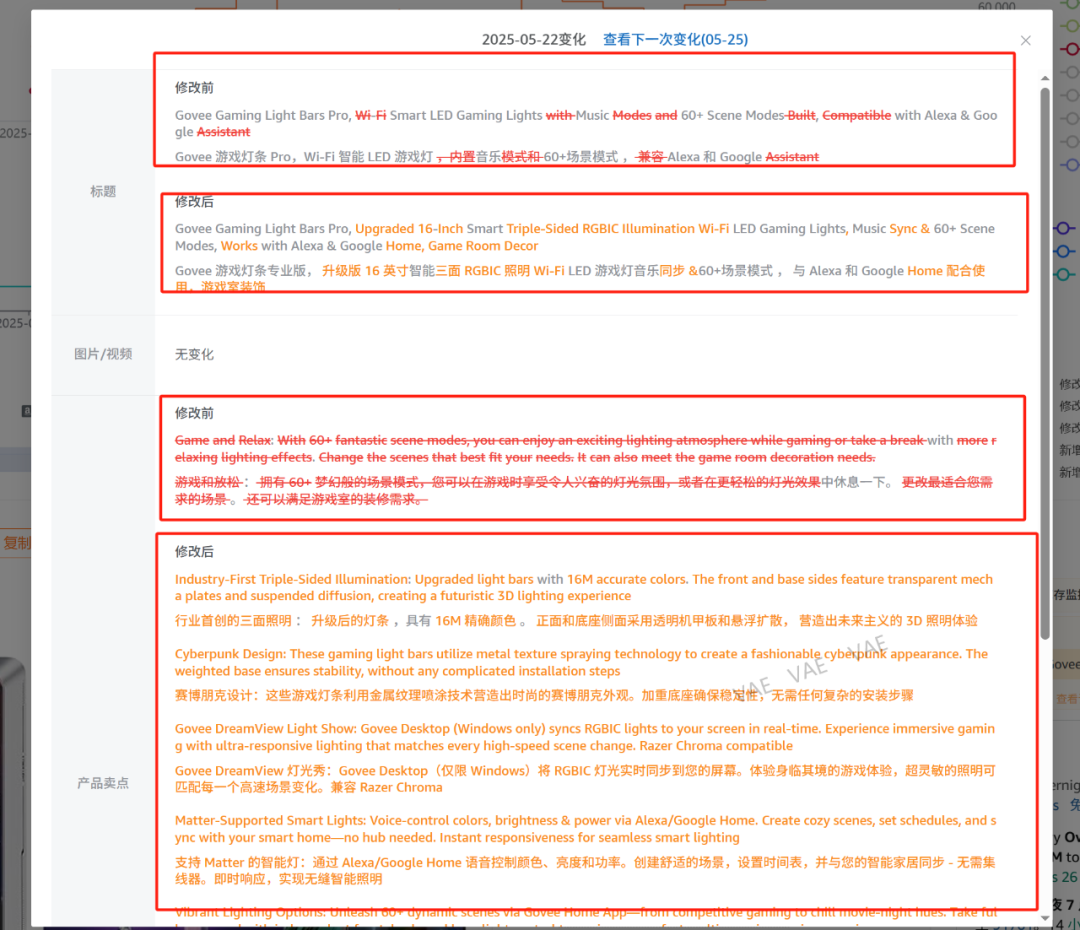Viewport: 1080px width, 930px height.
Task: Select the 'Cyberpunk Design' bullet
Action: click(x=581, y=662)
